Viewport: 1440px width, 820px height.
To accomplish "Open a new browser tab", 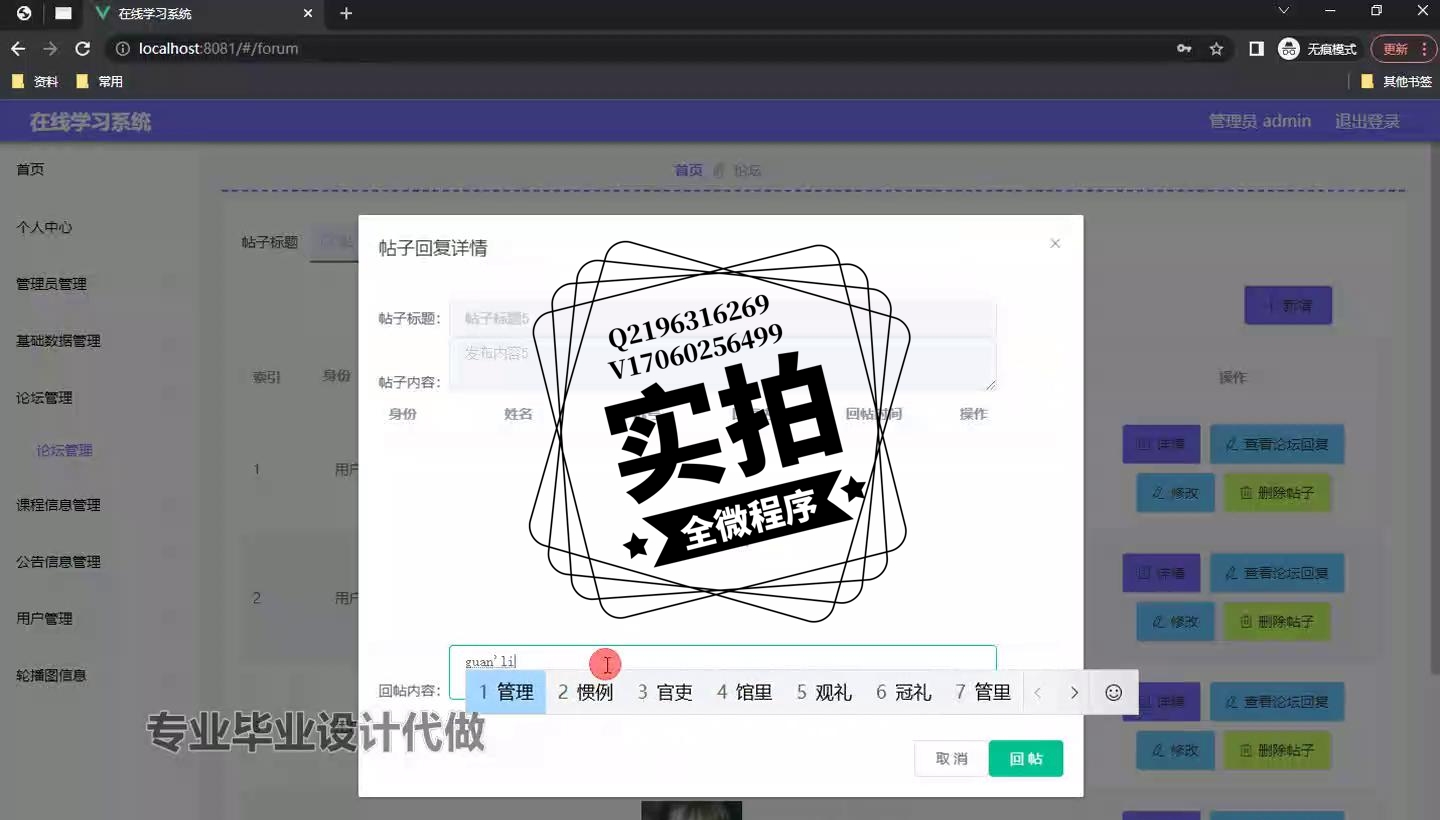I will pyautogui.click(x=346, y=14).
